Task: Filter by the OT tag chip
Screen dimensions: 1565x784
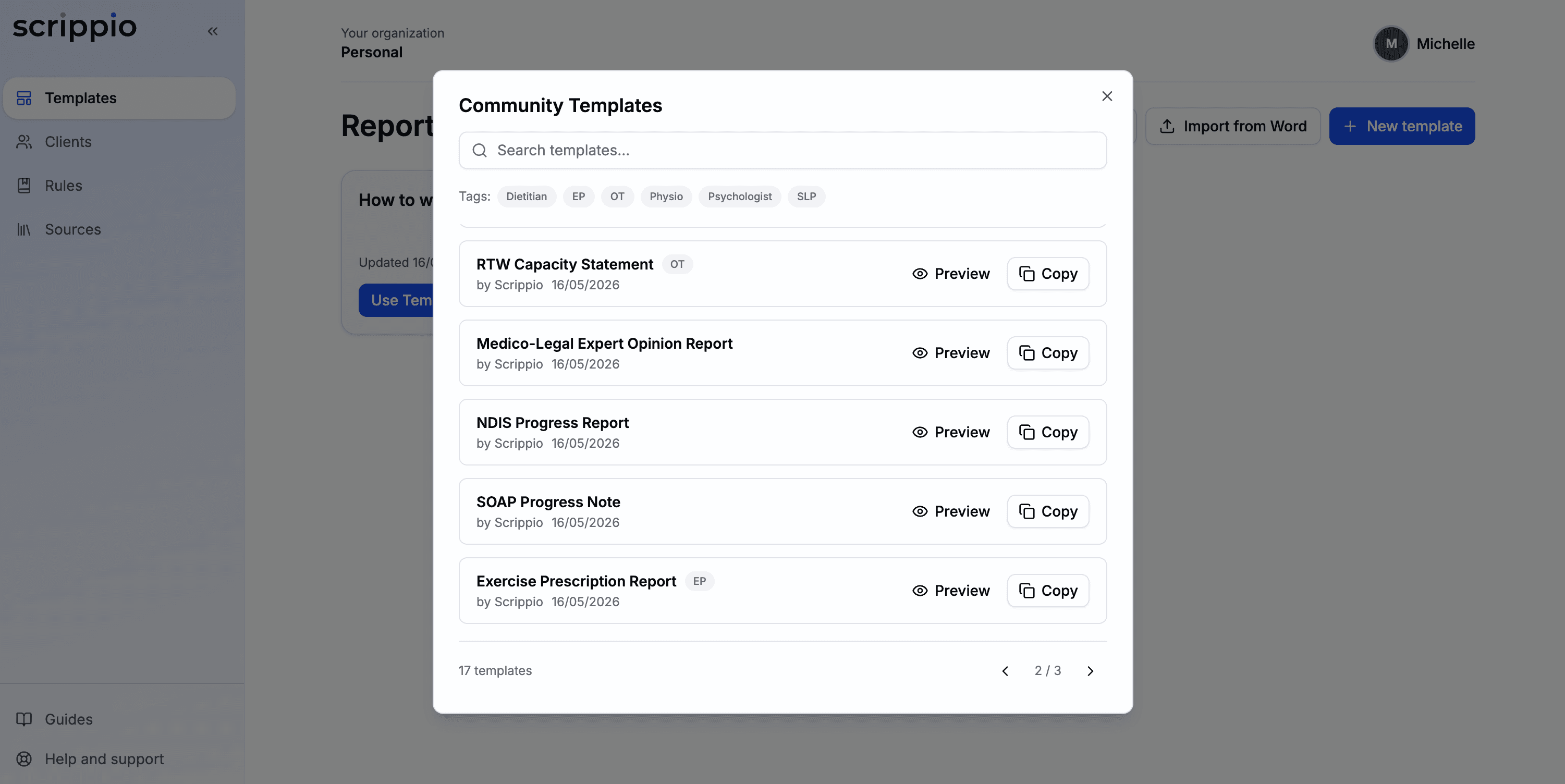Action: coord(617,196)
